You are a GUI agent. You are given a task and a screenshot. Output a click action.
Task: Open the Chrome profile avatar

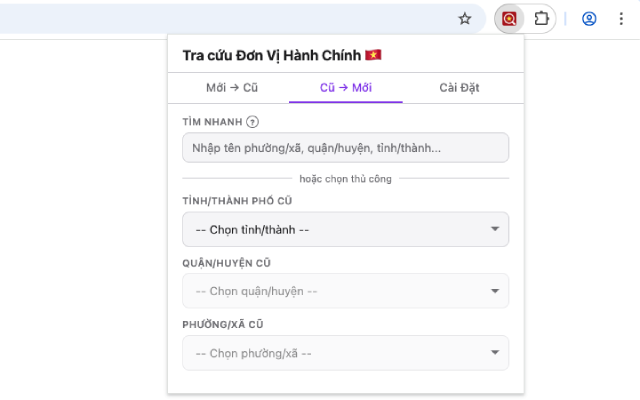point(589,18)
